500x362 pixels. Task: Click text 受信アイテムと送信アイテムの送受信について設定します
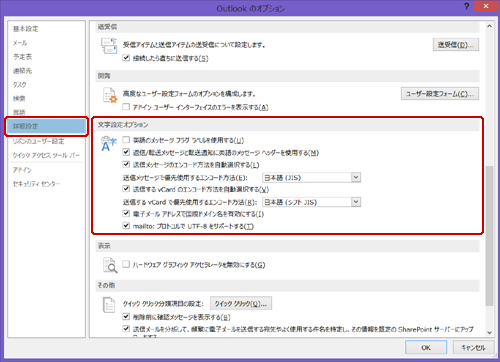[194, 45]
